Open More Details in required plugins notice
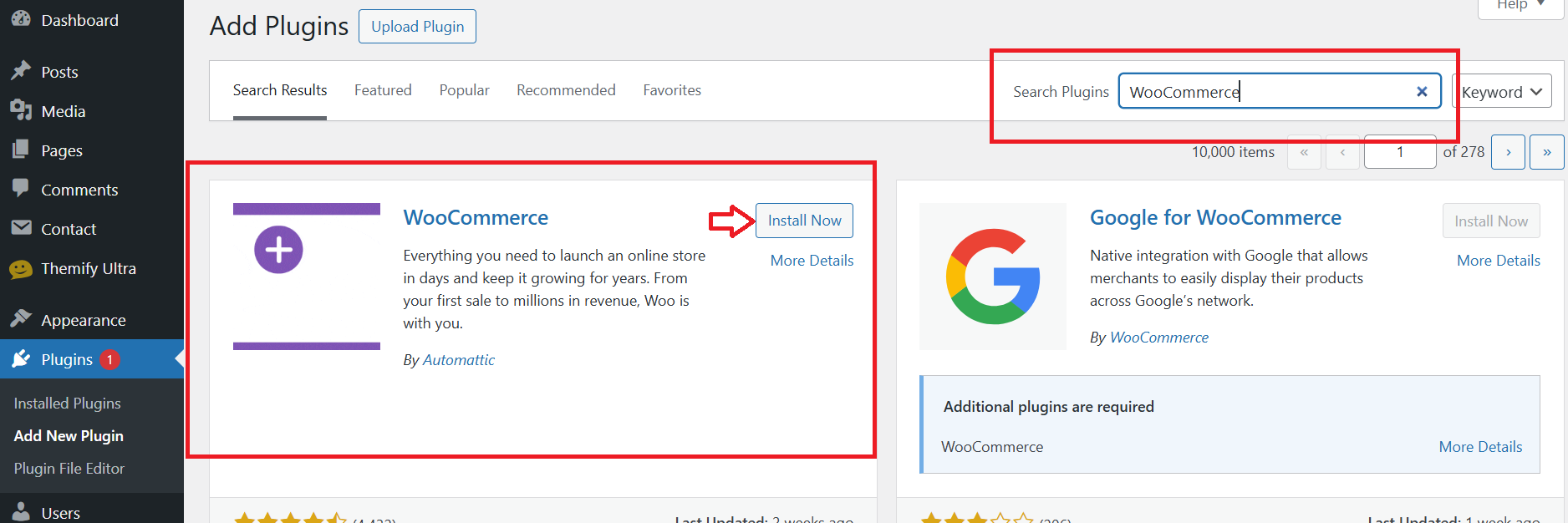1568x523 pixels. [x=1480, y=446]
